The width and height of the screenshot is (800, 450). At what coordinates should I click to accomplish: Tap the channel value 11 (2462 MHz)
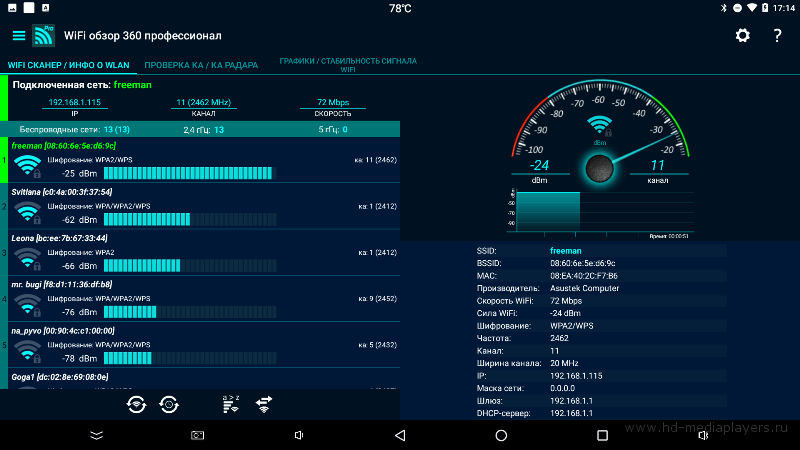pos(204,102)
